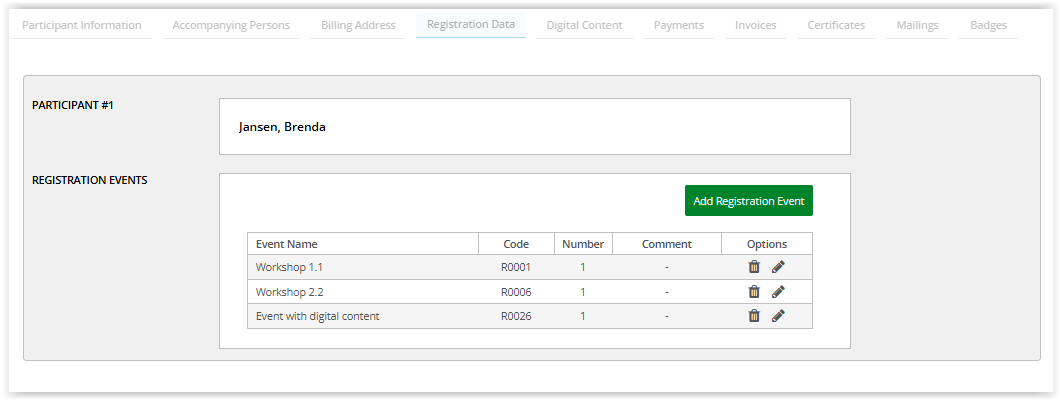Delete the Workshop 2.2 registration event
Viewport: 1061px width, 400px height.
pyautogui.click(x=754, y=292)
